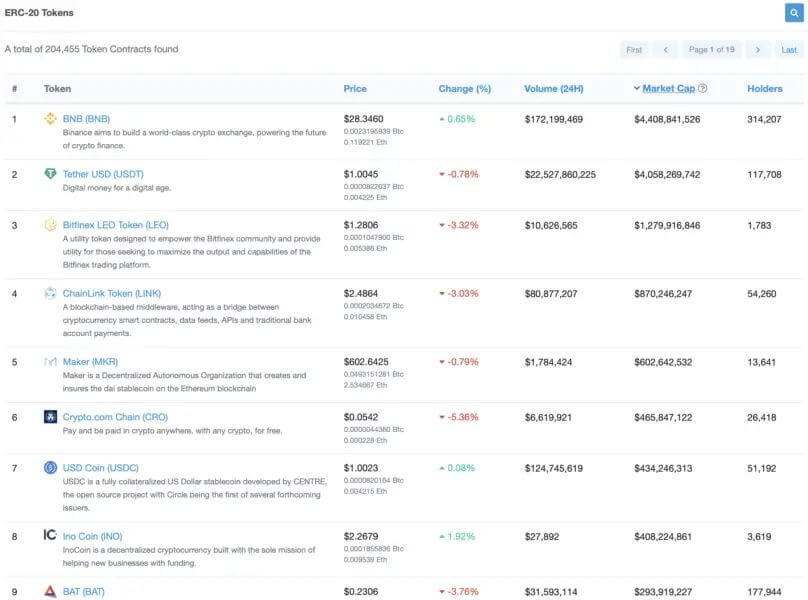
Task: Open ChainLink Token (LINK) page
Action: [x=112, y=294]
